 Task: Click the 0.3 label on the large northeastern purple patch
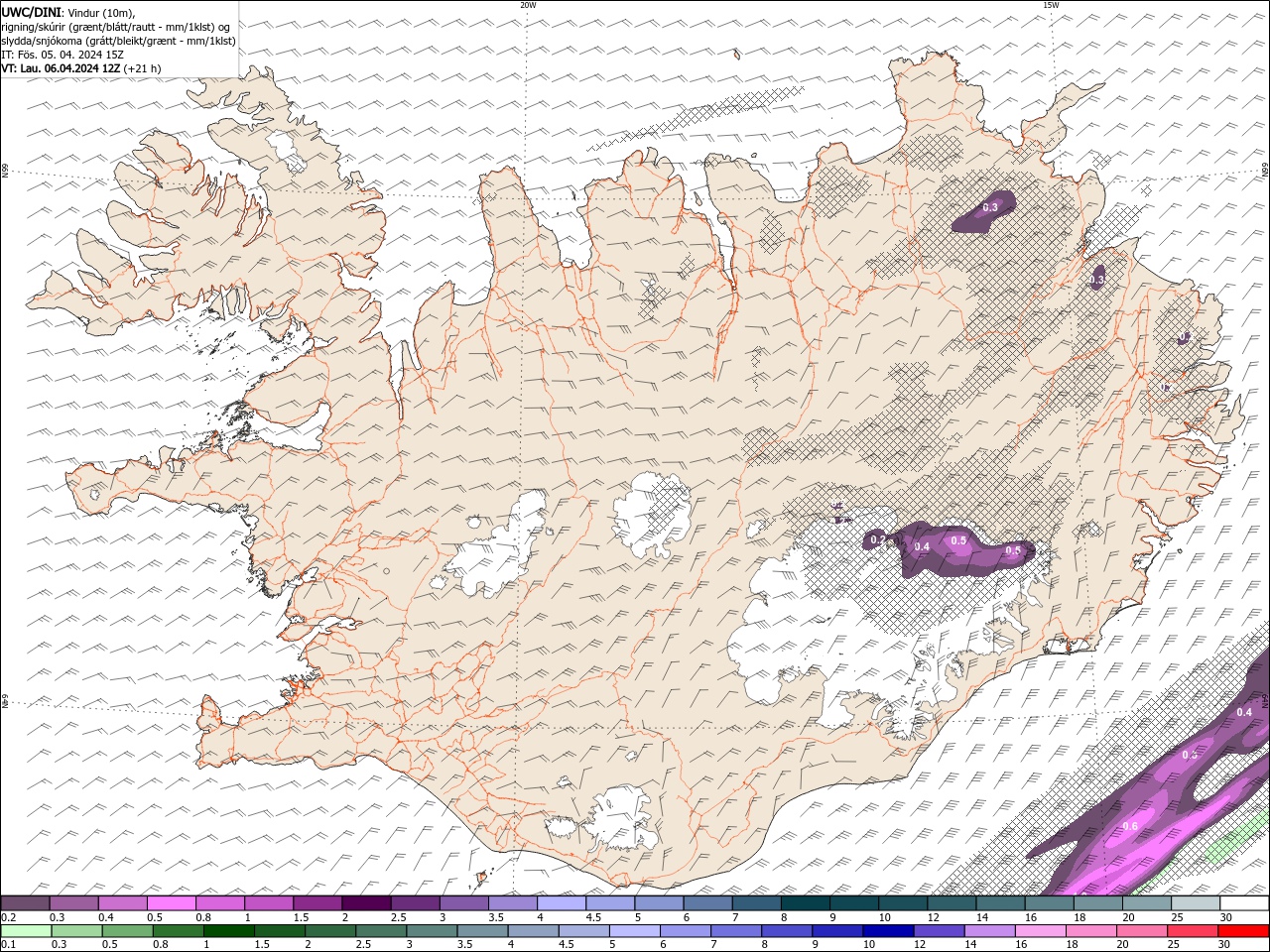(989, 207)
